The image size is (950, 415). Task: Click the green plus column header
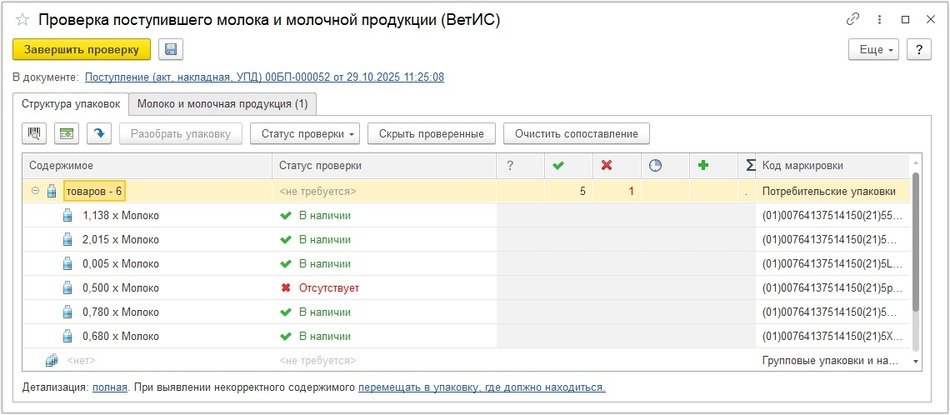click(x=703, y=165)
